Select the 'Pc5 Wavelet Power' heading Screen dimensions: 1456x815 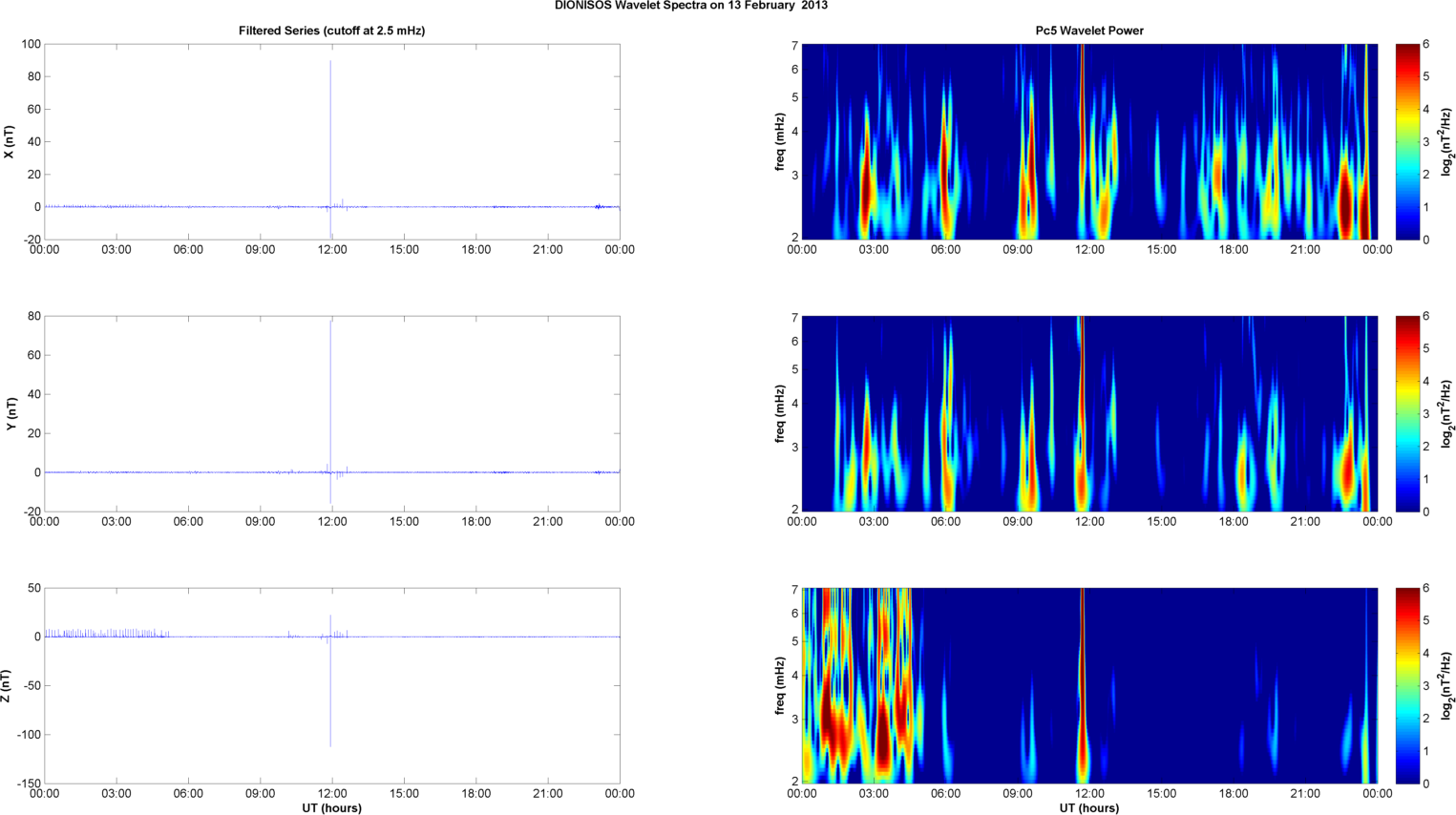click(1089, 31)
